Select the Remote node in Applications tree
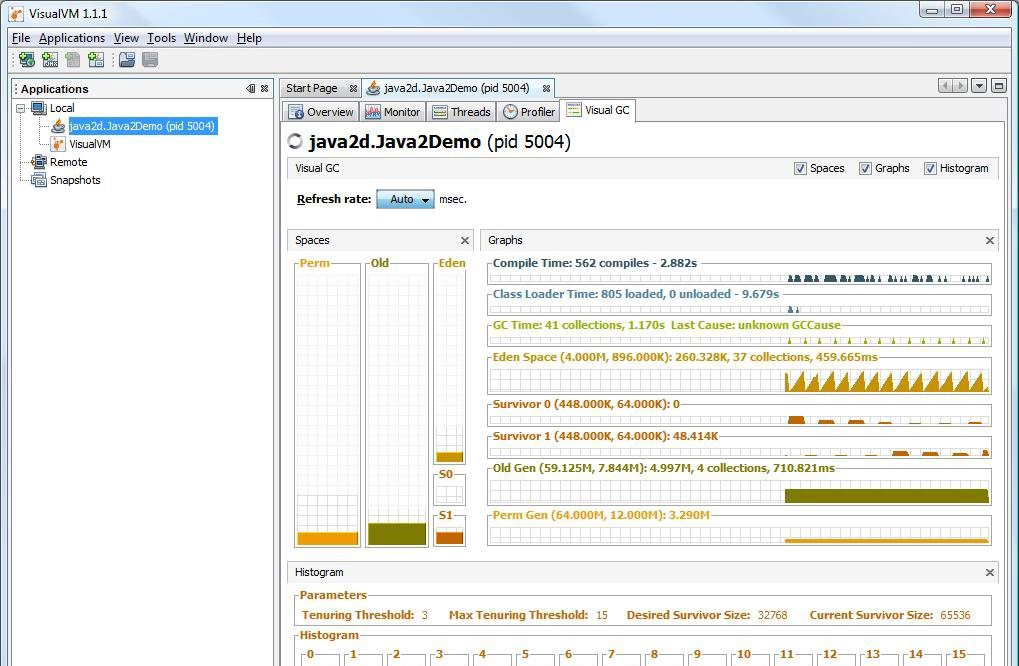This screenshot has height=666, width=1019. click(68, 162)
